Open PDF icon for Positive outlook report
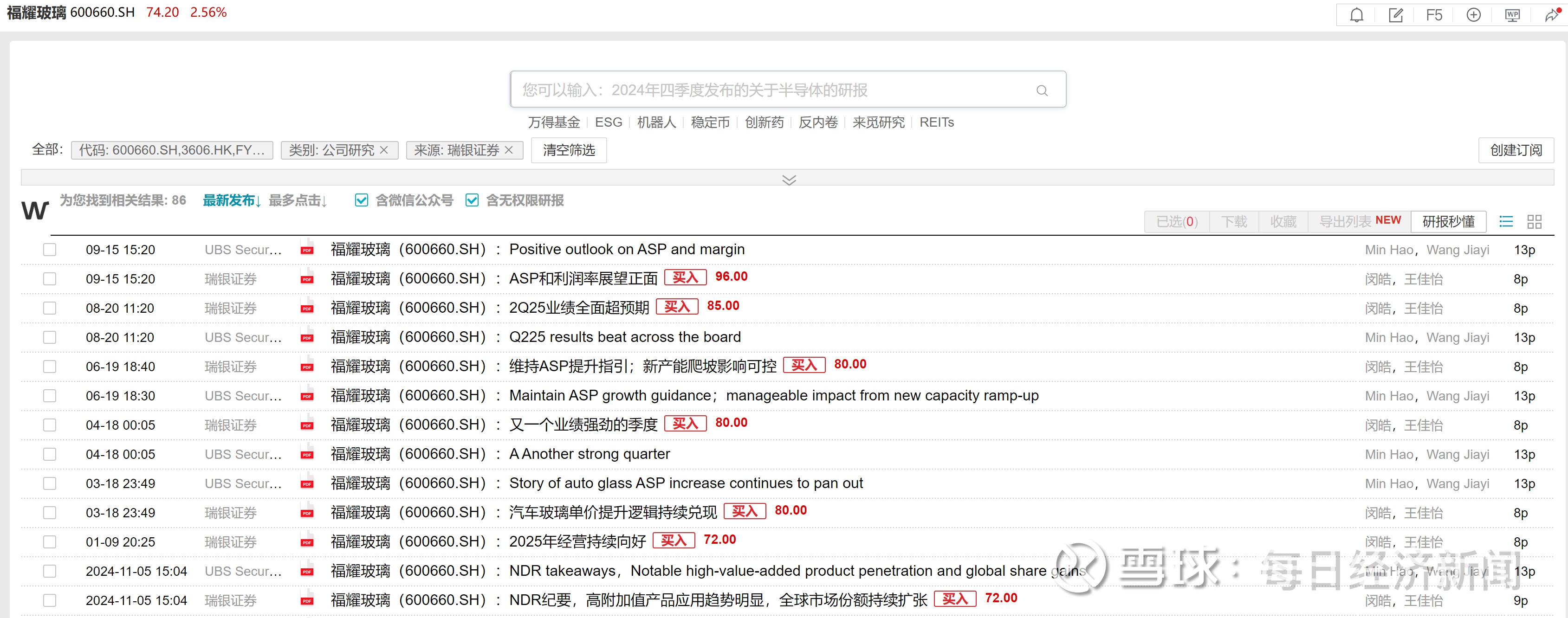Viewport: 1568px width, 618px height. pyautogui.click(x=307, y=250)
